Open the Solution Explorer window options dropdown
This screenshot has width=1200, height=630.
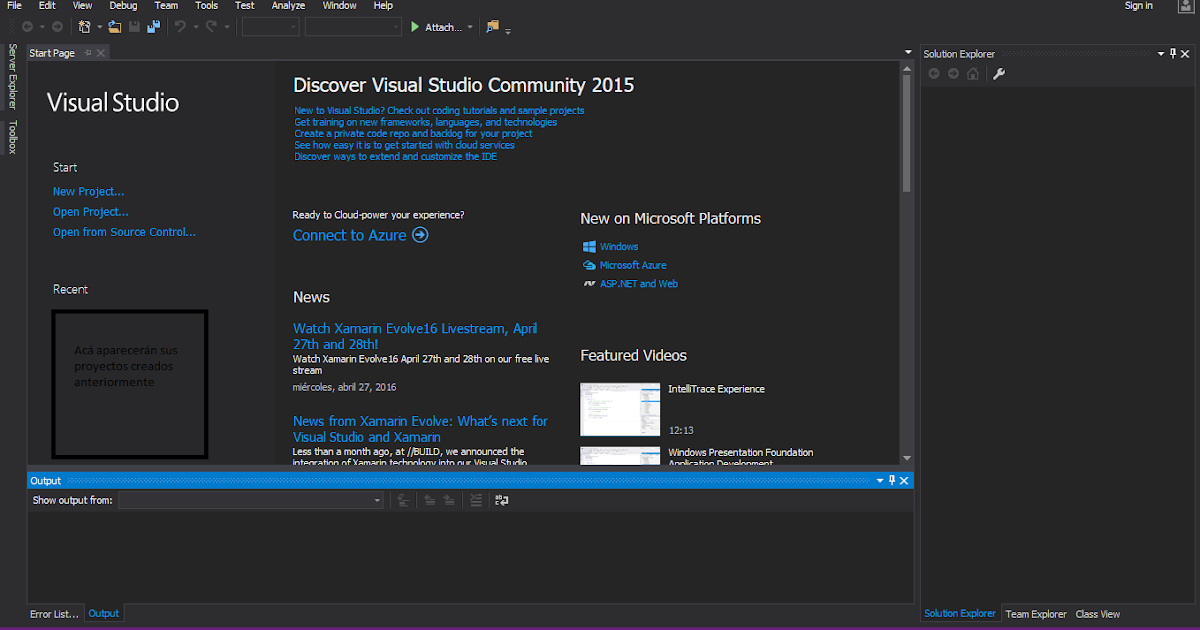[1160, 53]
